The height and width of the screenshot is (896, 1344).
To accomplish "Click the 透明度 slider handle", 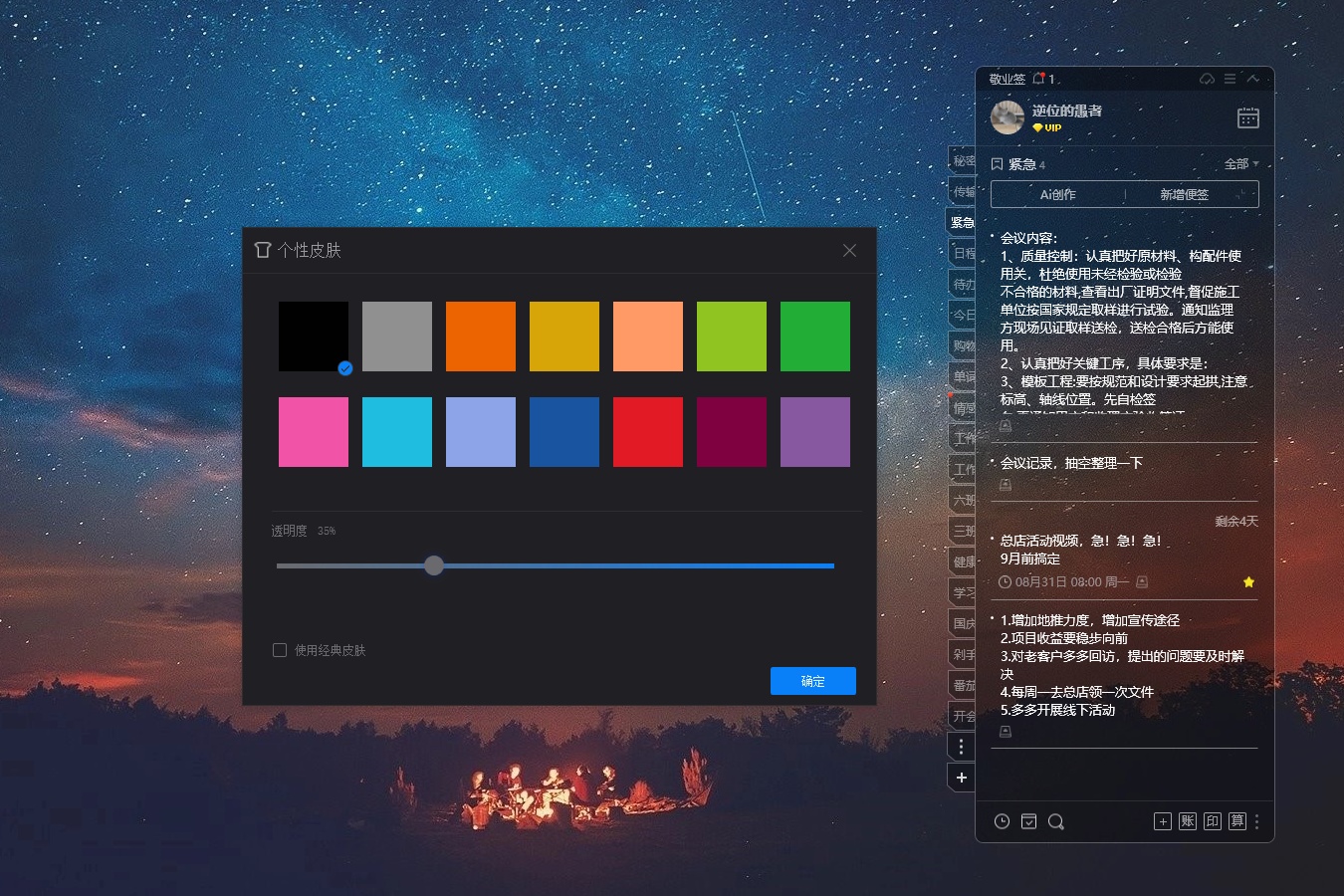I will click(434, 565).
